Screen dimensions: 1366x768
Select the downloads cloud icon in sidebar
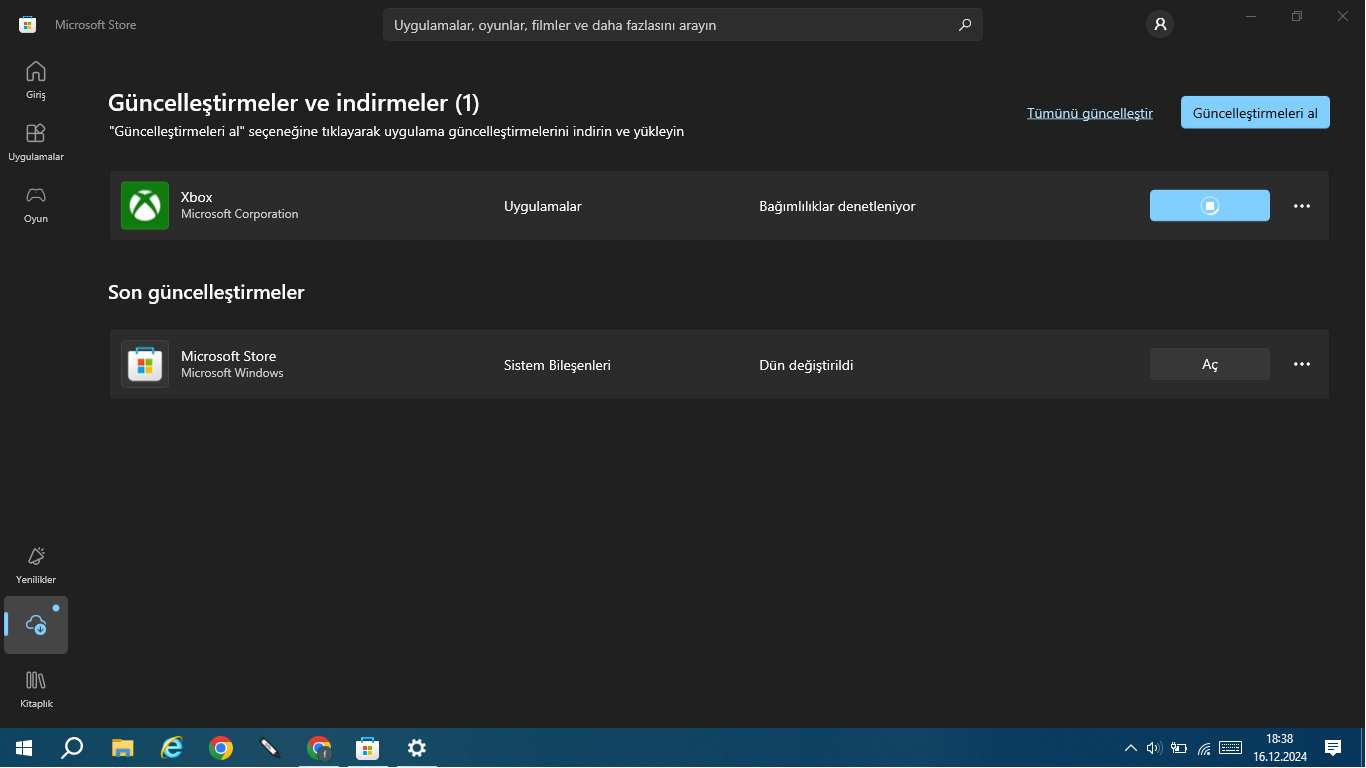pyautogui.click(x=36, y=625)
